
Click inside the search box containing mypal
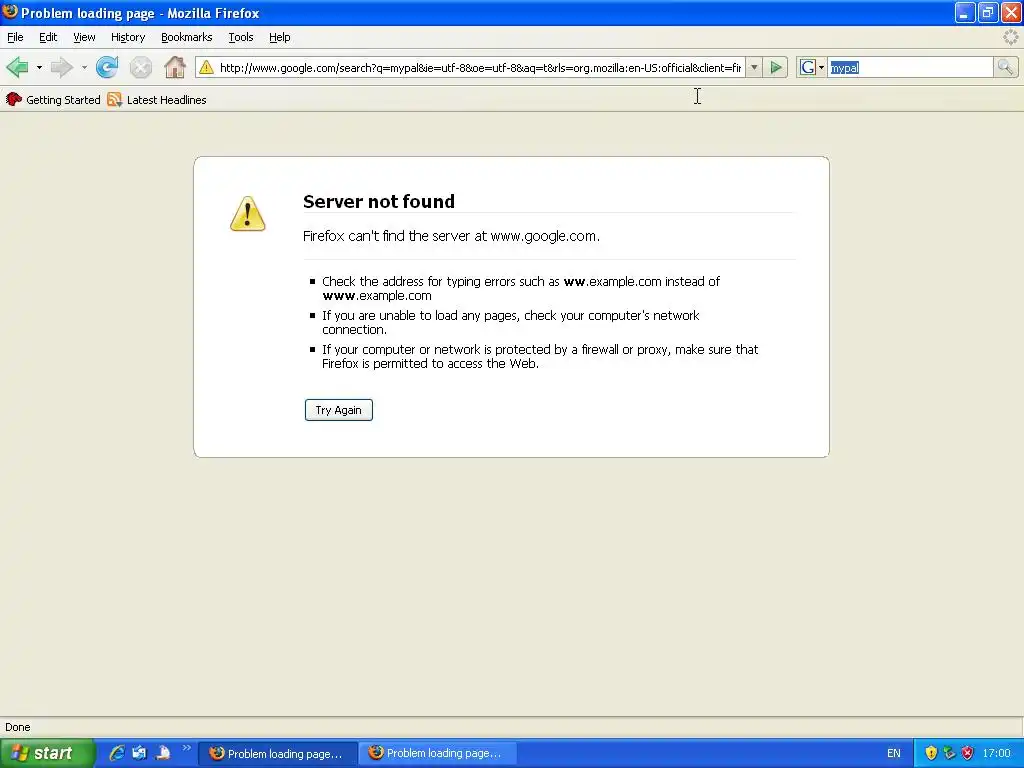click(910, 67)
